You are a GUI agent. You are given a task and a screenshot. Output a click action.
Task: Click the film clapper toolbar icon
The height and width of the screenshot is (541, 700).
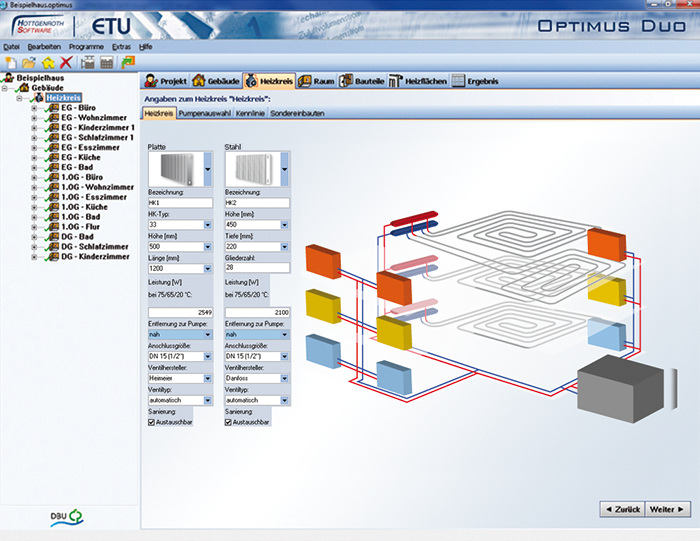point(88,62)
